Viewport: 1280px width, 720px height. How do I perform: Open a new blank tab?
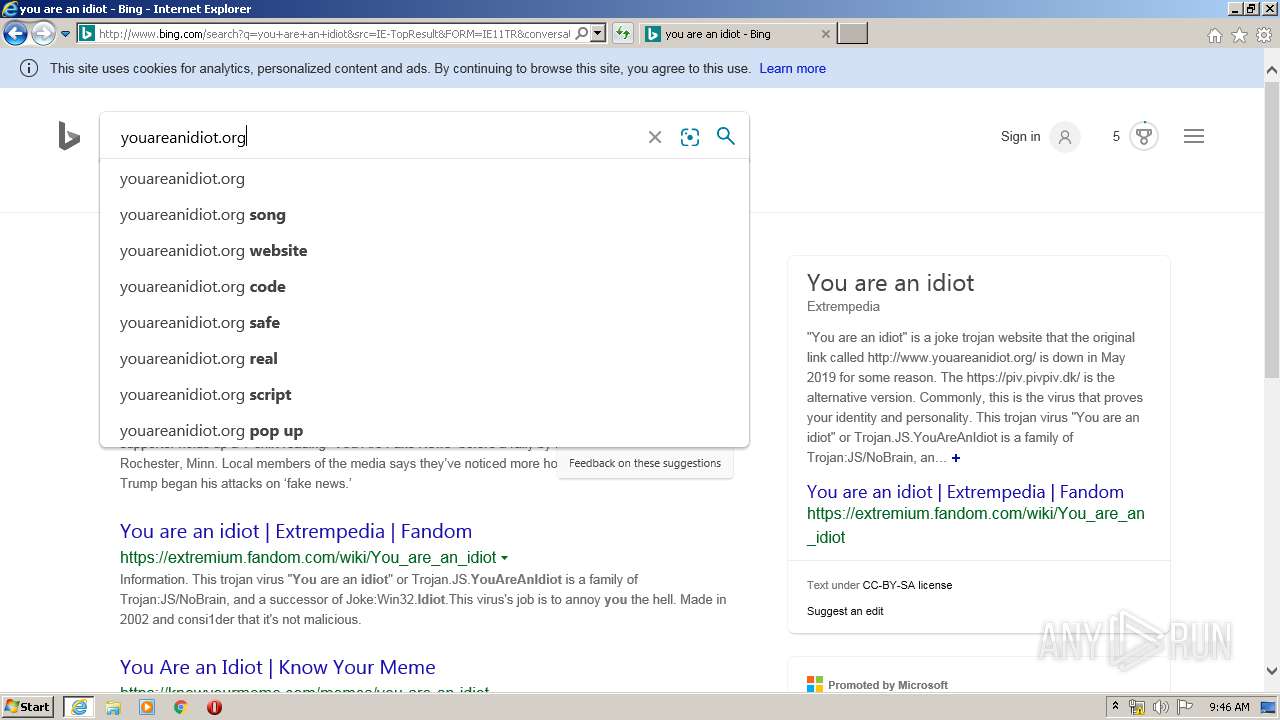click(x=852, y=33)
